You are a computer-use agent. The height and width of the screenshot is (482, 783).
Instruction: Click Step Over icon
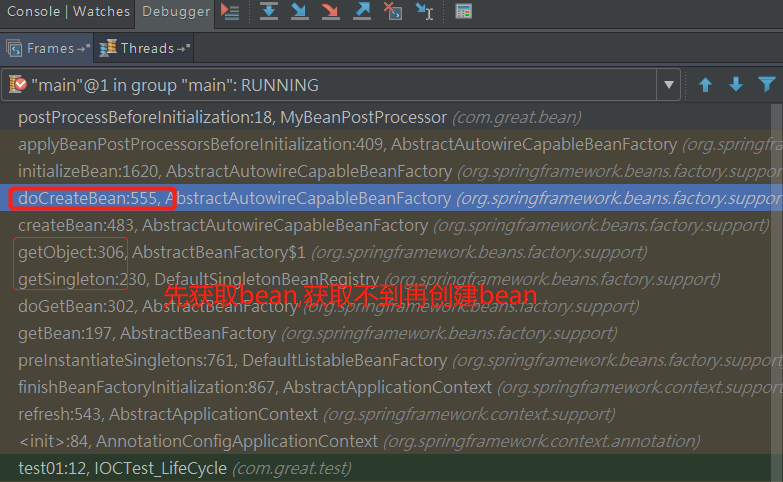[x=269, y=11]
